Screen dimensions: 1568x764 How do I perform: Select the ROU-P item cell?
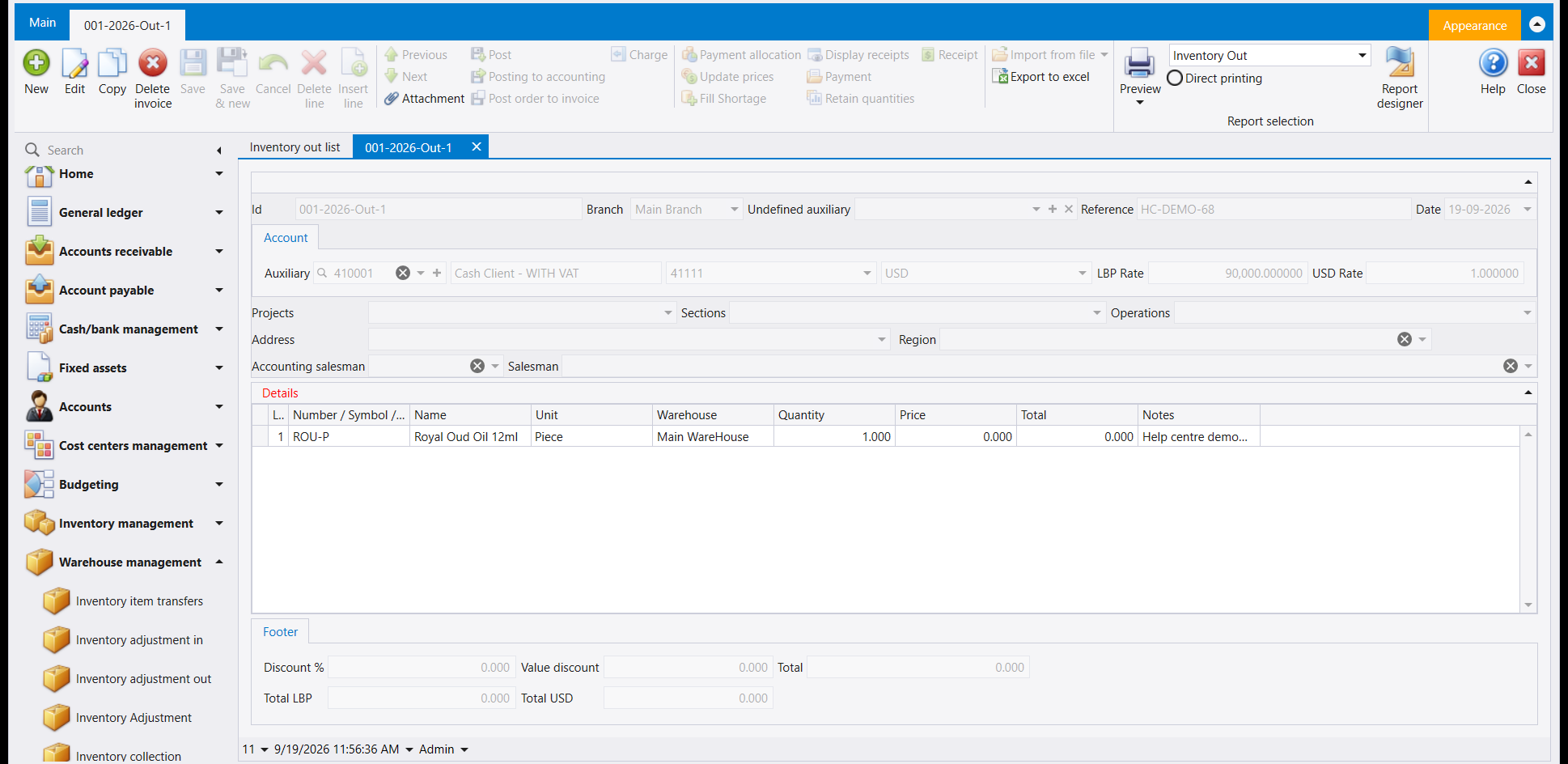click(x=350, y=437)
